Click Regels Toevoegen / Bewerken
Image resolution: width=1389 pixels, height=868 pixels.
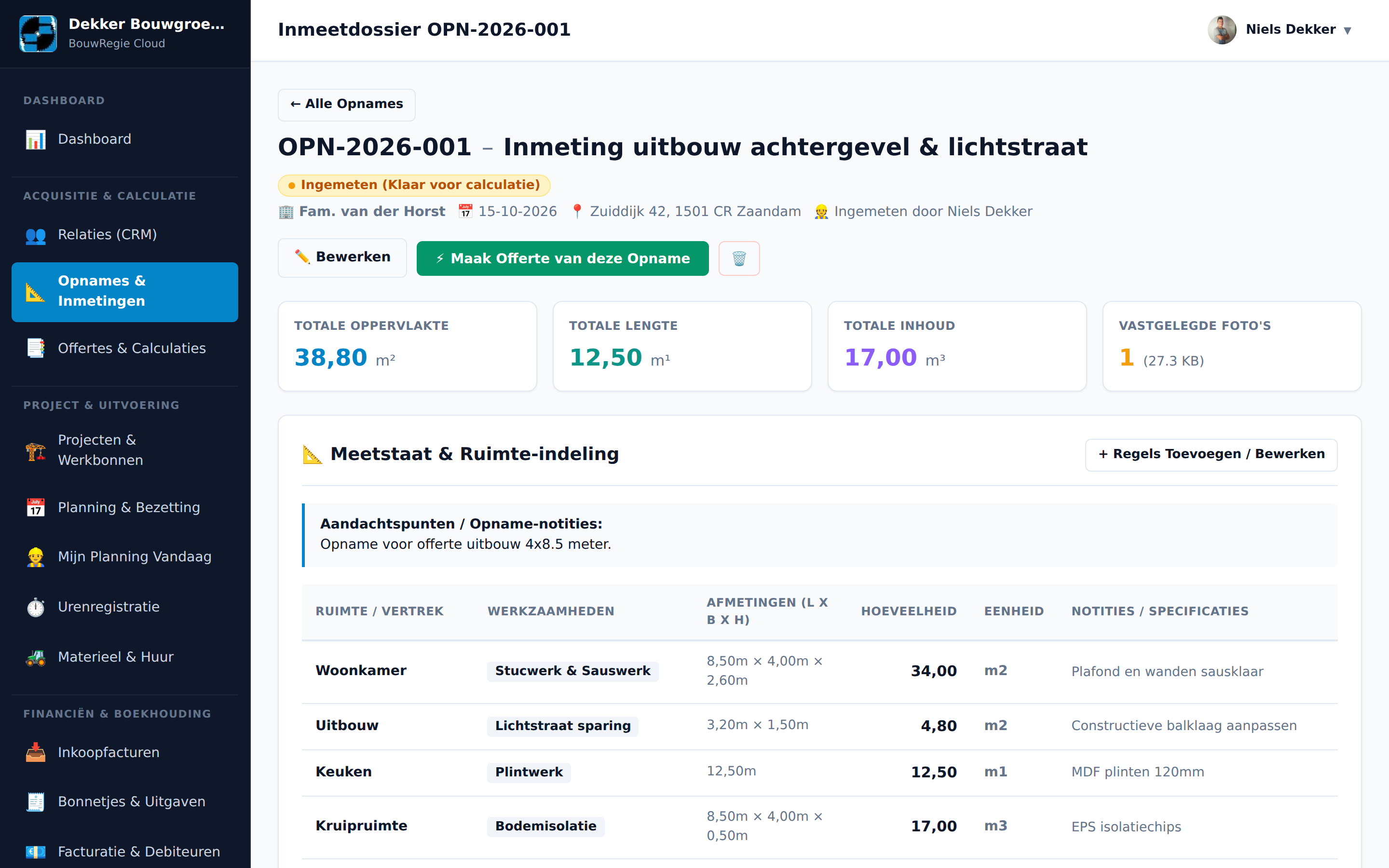click(1211, 455)
